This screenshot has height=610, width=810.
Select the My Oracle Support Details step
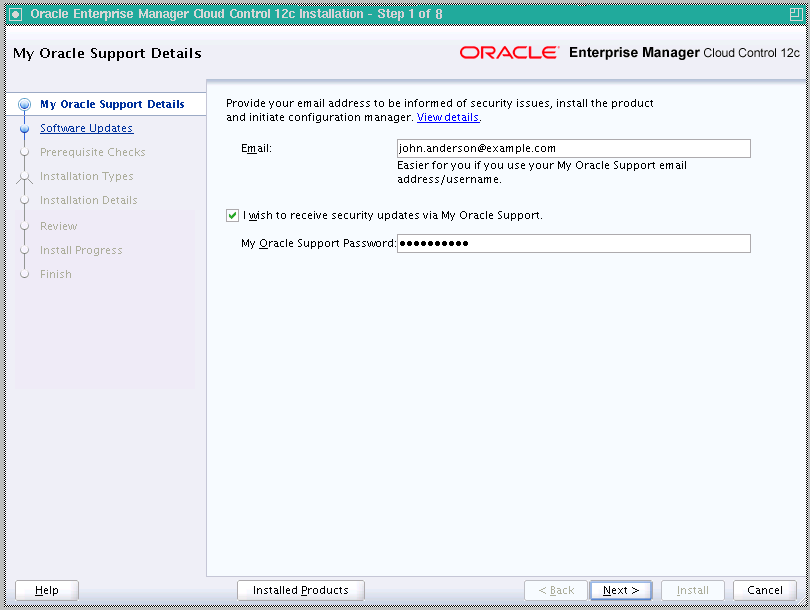pyautogui.click(x=112, y=104)
